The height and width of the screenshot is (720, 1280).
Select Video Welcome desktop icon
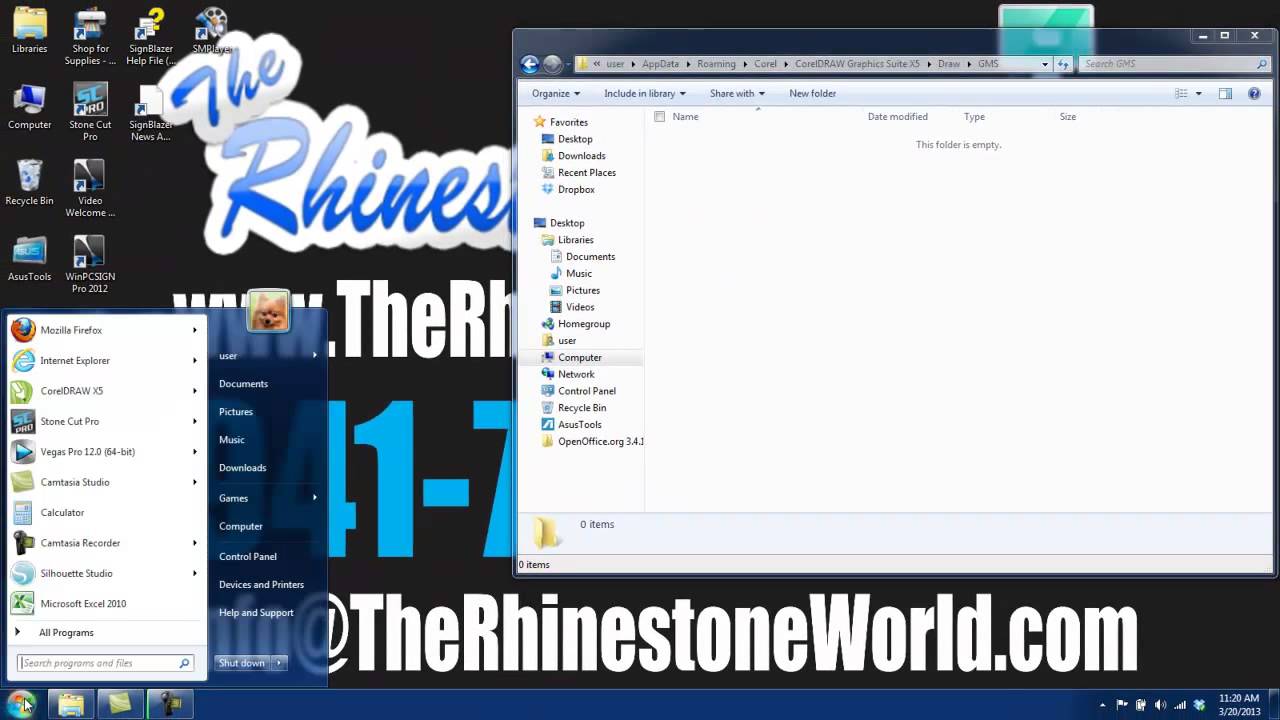pos(90,188)
